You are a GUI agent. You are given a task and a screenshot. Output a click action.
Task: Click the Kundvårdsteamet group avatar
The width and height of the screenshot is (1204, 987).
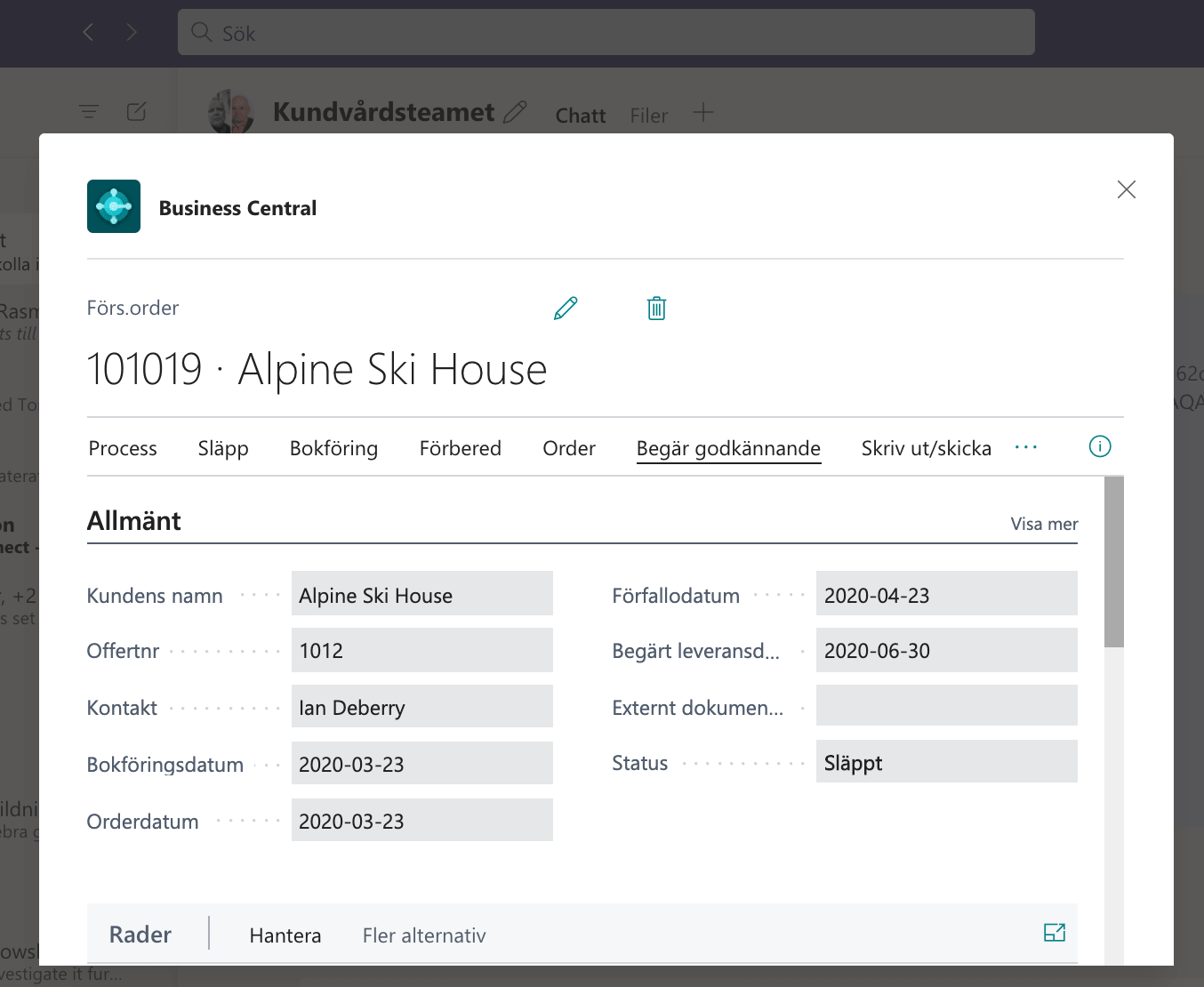pyautogui.click(x=230, y=112)
